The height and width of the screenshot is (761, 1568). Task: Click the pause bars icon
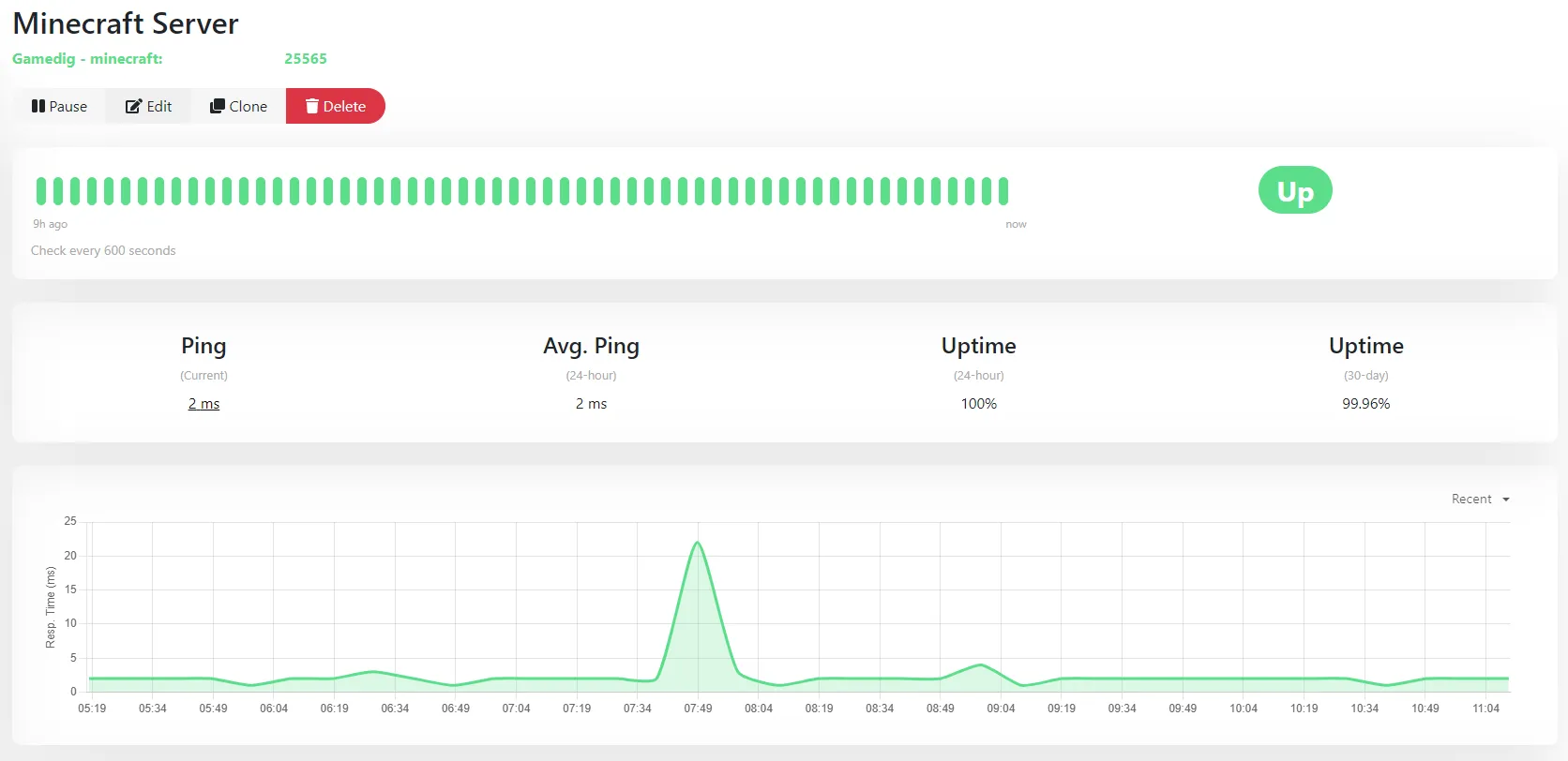click(38, 106)
